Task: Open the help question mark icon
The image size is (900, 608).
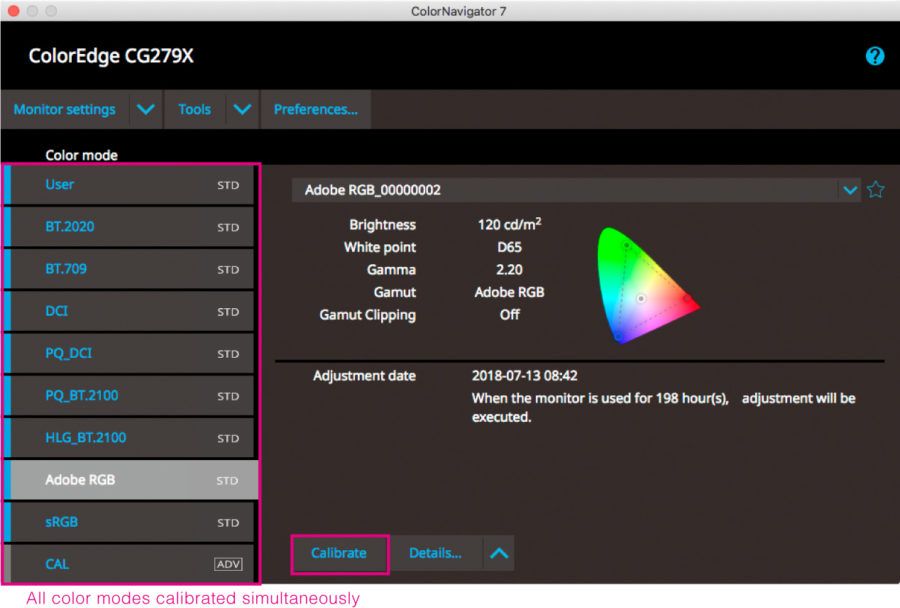Action: coord(875,56)
